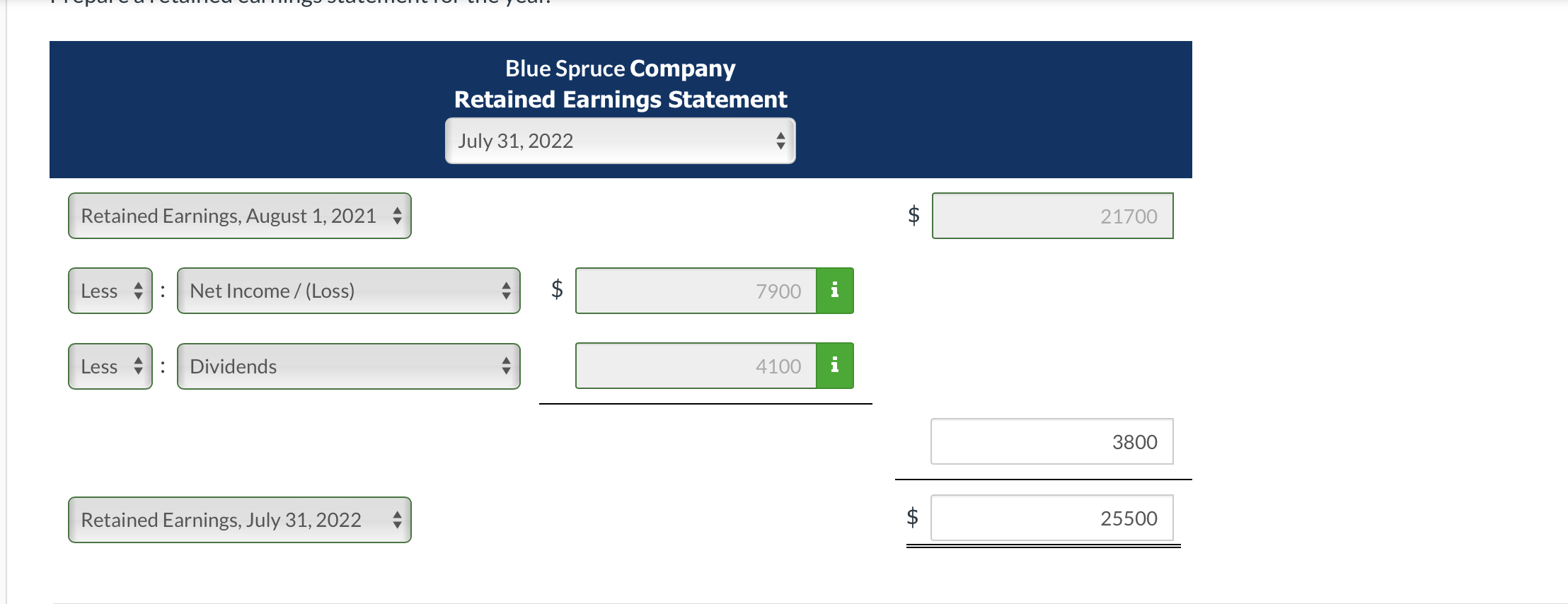Change the first Less option
This screenshot has width=1568, height=604.
[110, 291]
